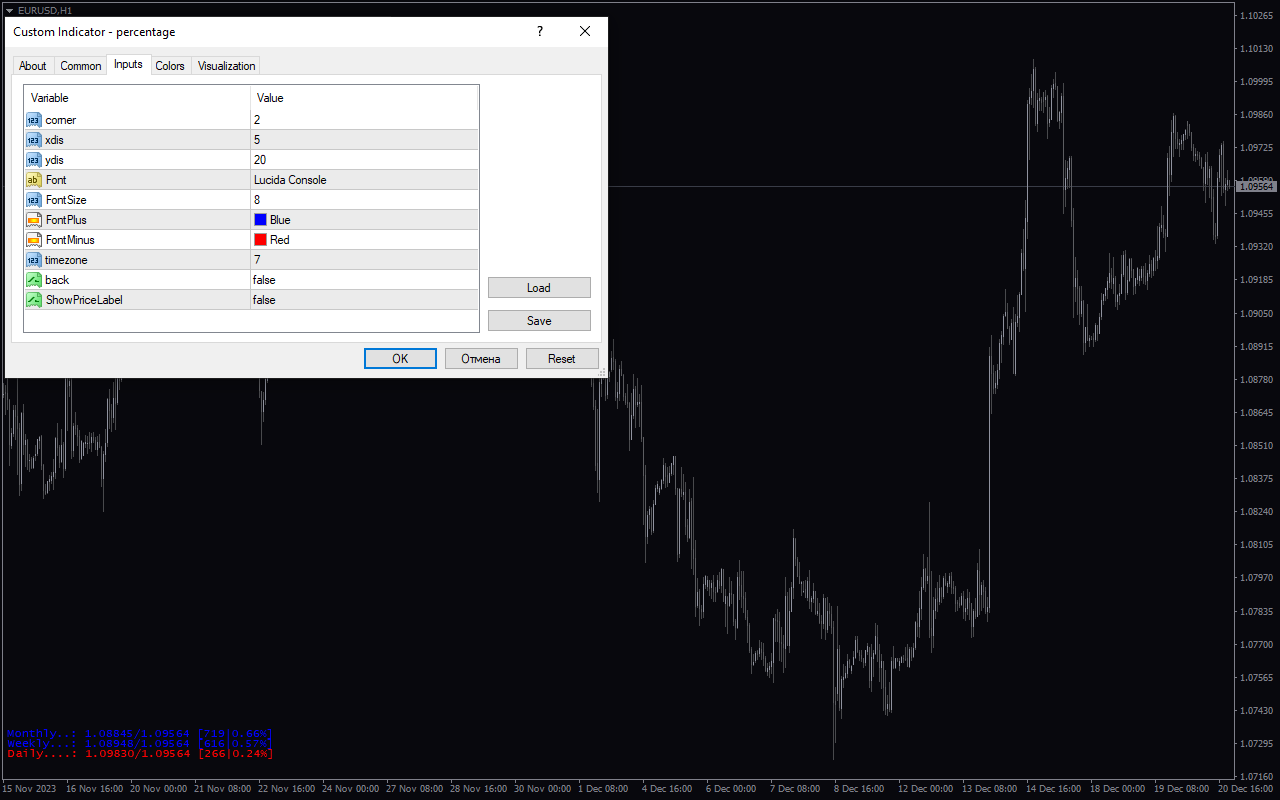Viewport: 1280px width, 800px height.
Task: Click the Monthly percentage label on chart
Action: (x=139, y=734)
